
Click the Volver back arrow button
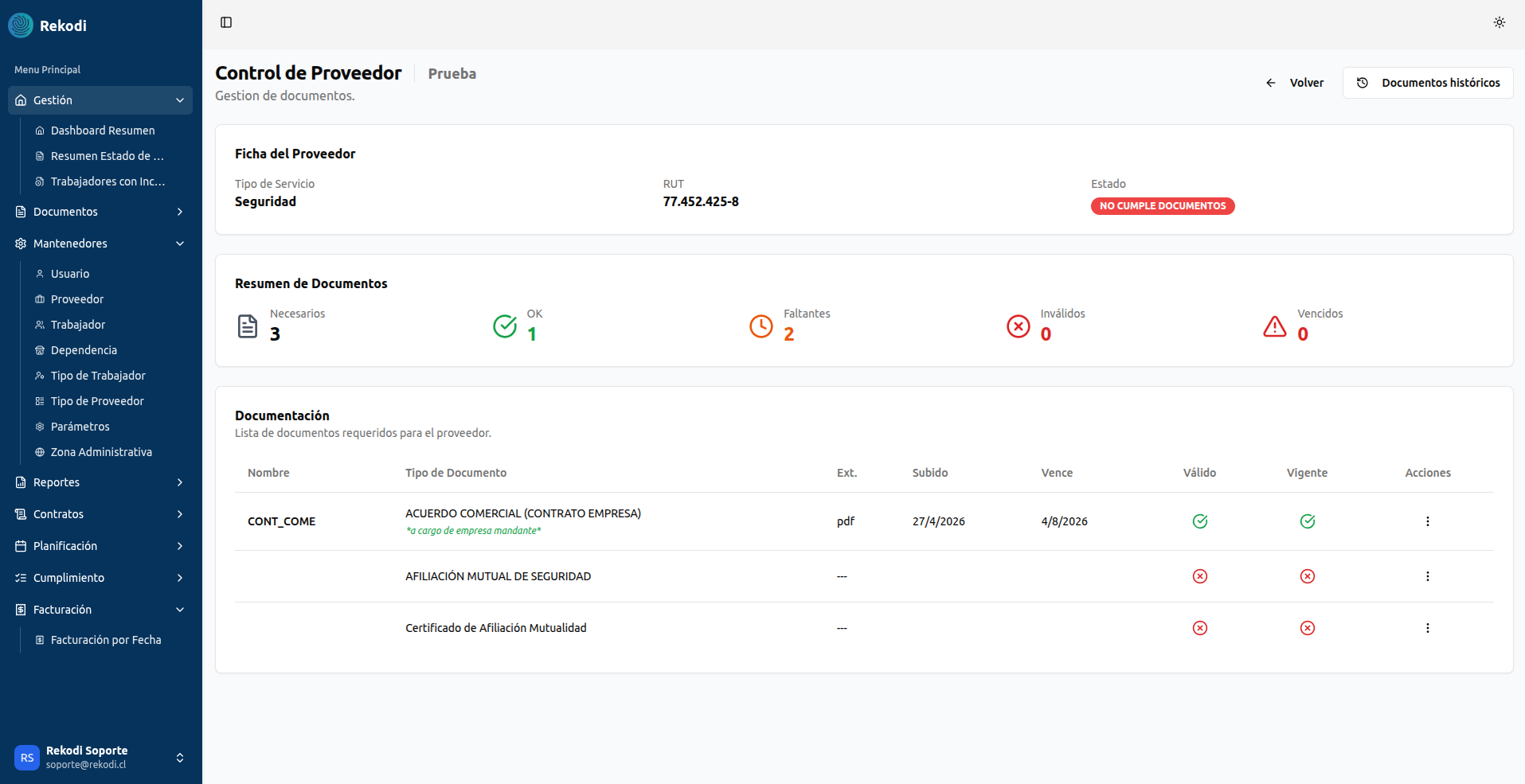coord(1294,83)
